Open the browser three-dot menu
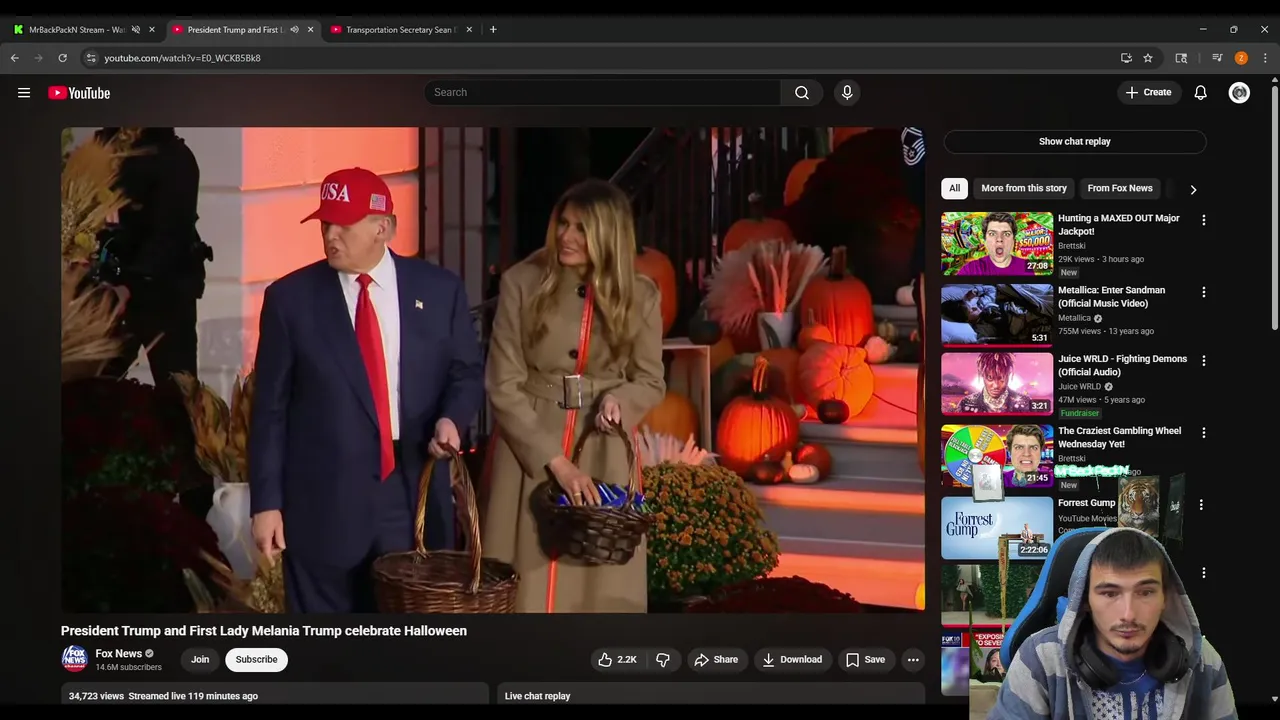Viewport: 1280px width, 720px height. (1265, 58)
